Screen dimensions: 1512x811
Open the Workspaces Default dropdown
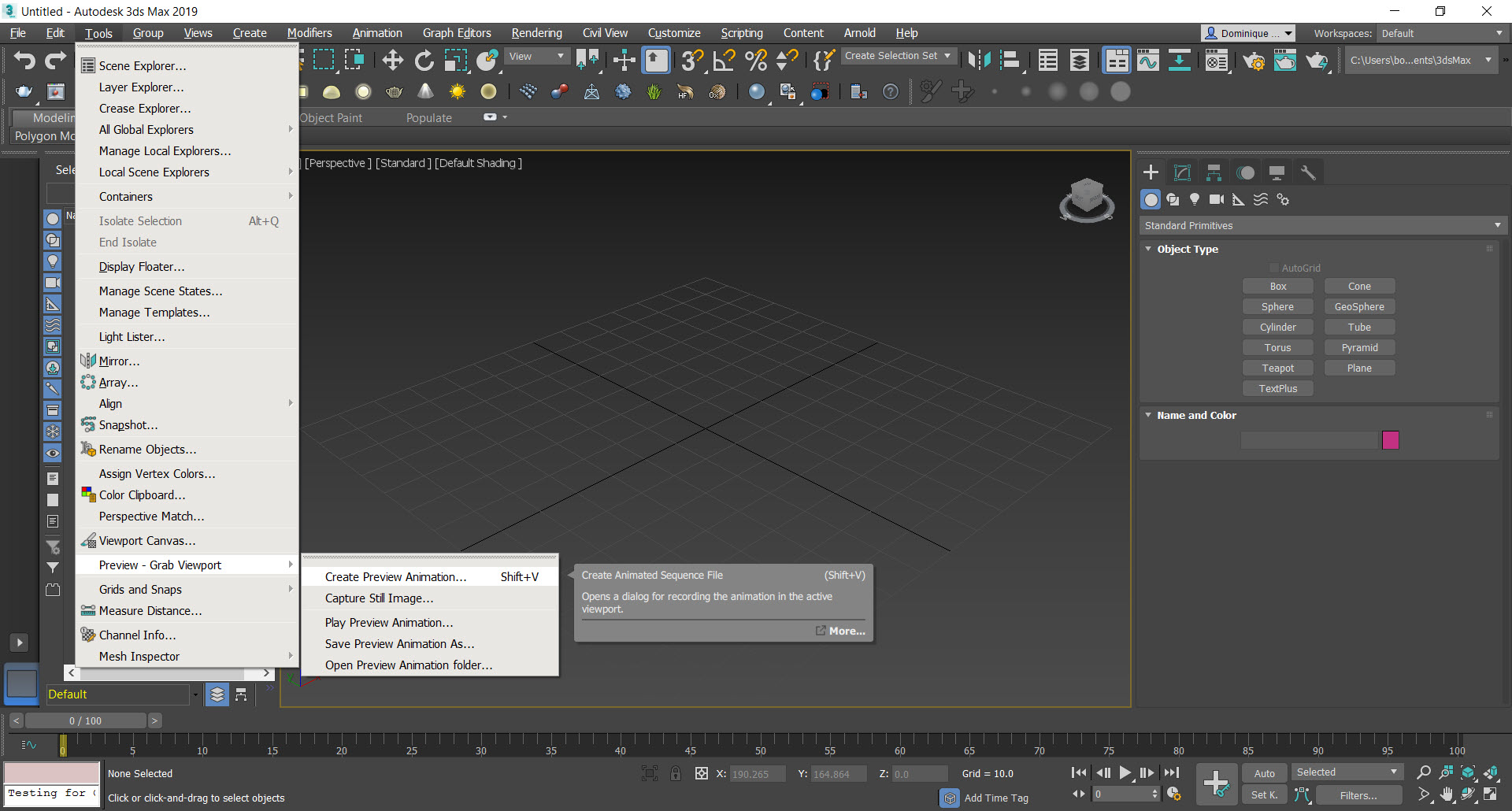coord(1442,33)
